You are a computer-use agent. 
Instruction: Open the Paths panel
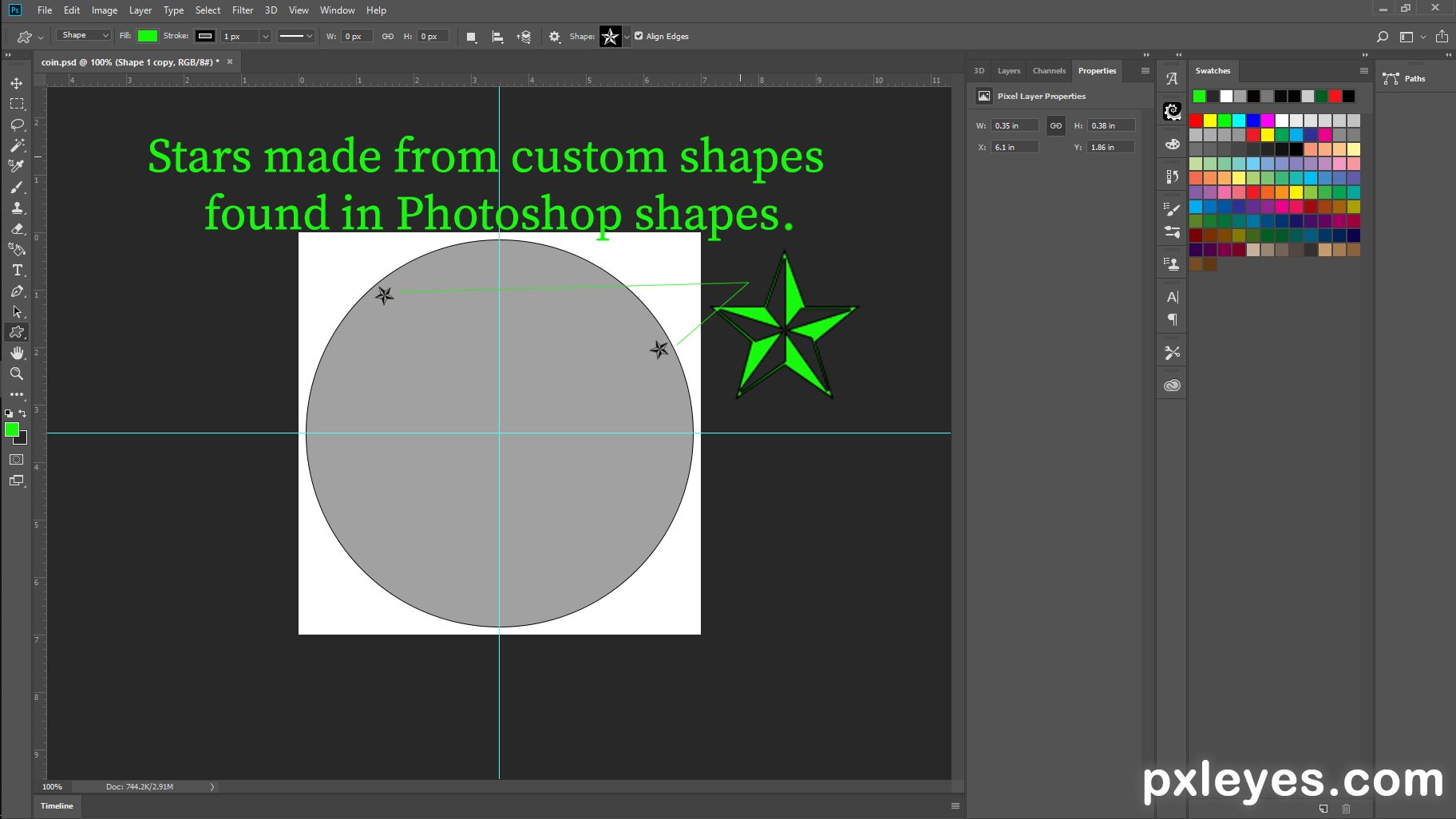point(1405,78)
